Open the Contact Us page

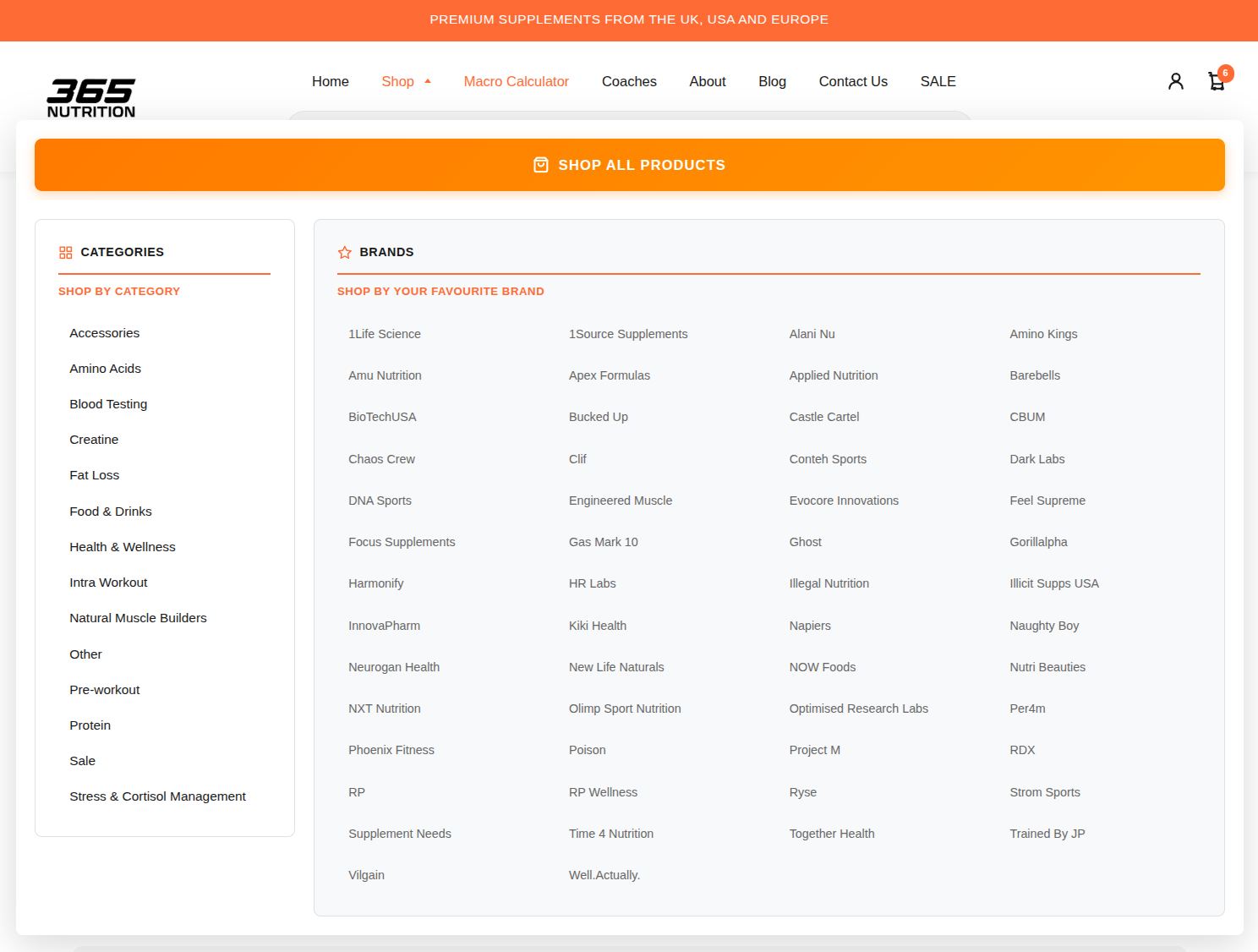(853, 82)
